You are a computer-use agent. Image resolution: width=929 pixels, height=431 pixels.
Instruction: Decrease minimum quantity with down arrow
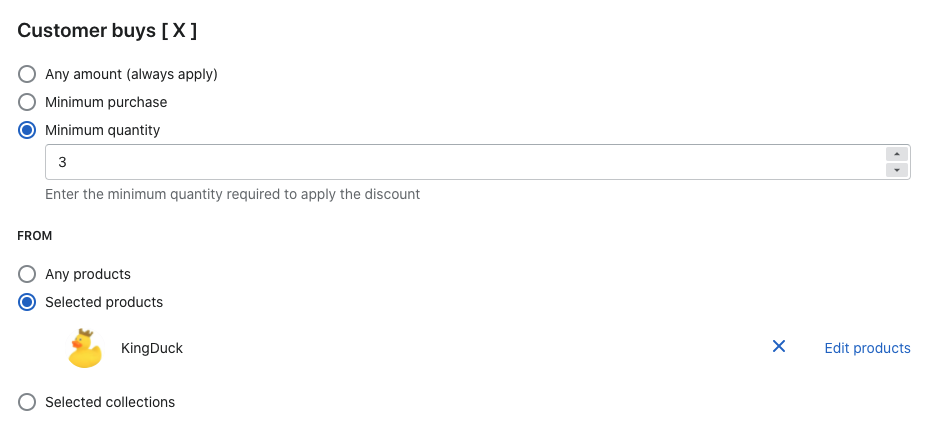point(897,170)
